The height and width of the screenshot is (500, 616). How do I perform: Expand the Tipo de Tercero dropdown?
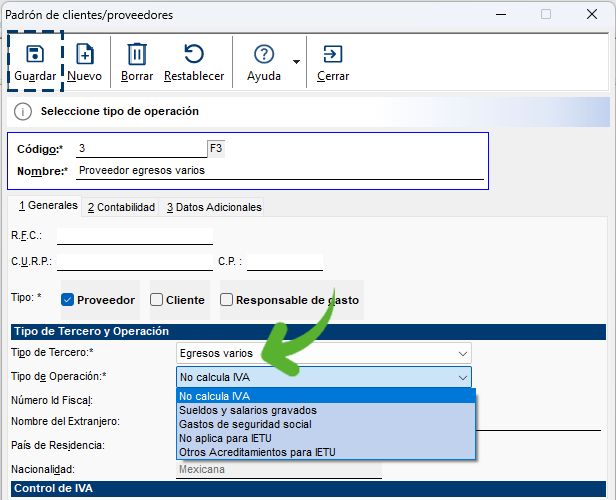(462, 353)
